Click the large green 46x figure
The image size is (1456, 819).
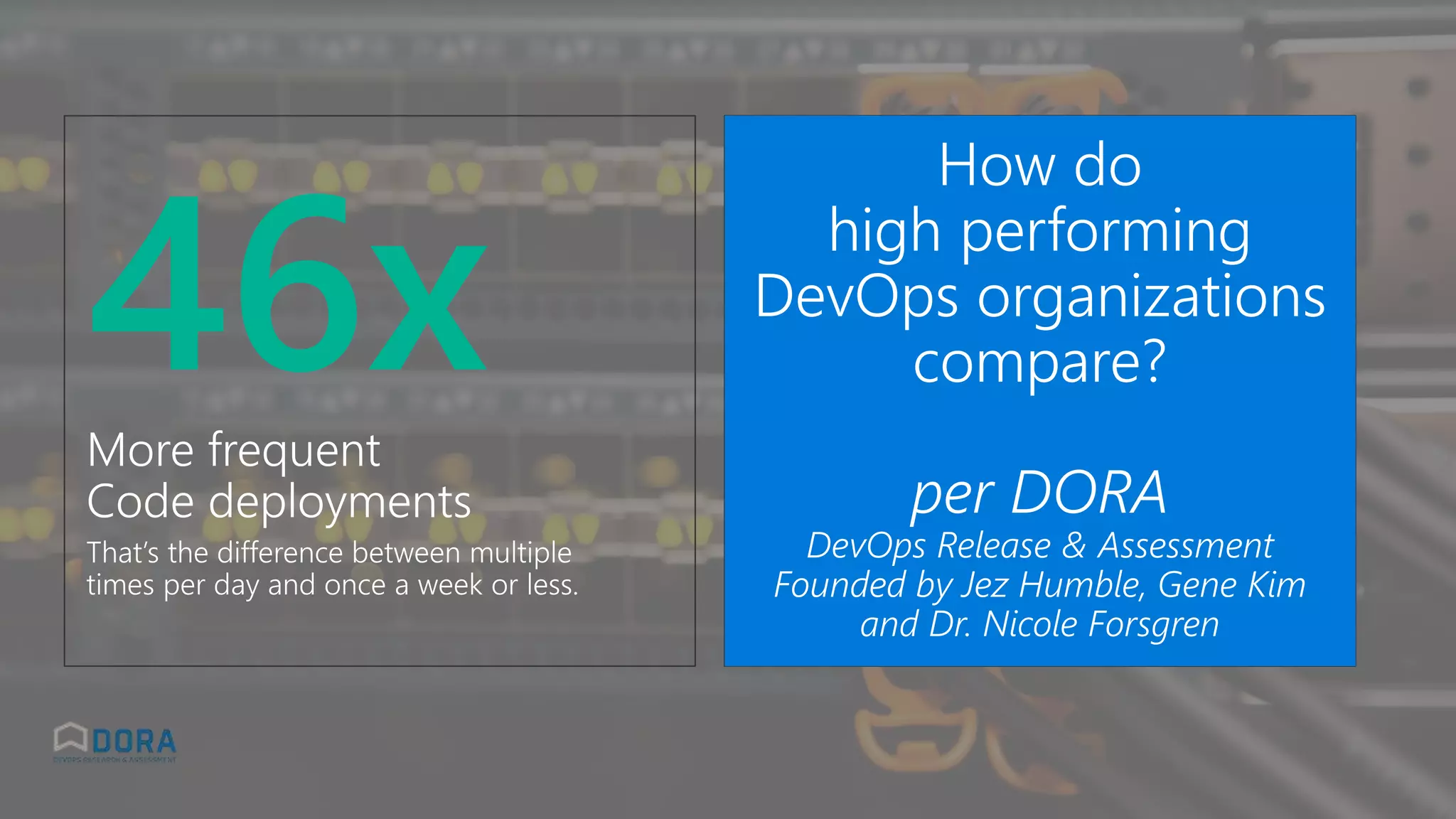(288, 283)
